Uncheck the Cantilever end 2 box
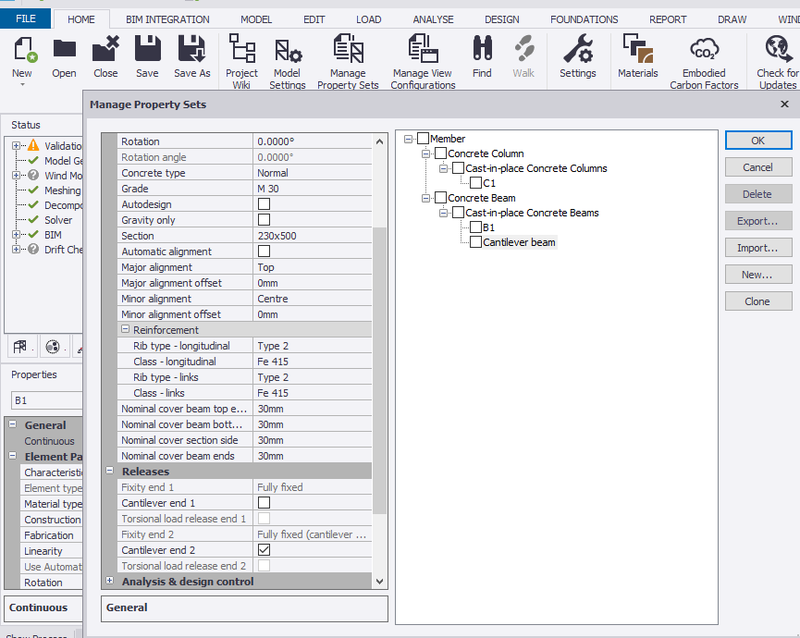Viewport: 800px width, 638px height. pos(264,550)
